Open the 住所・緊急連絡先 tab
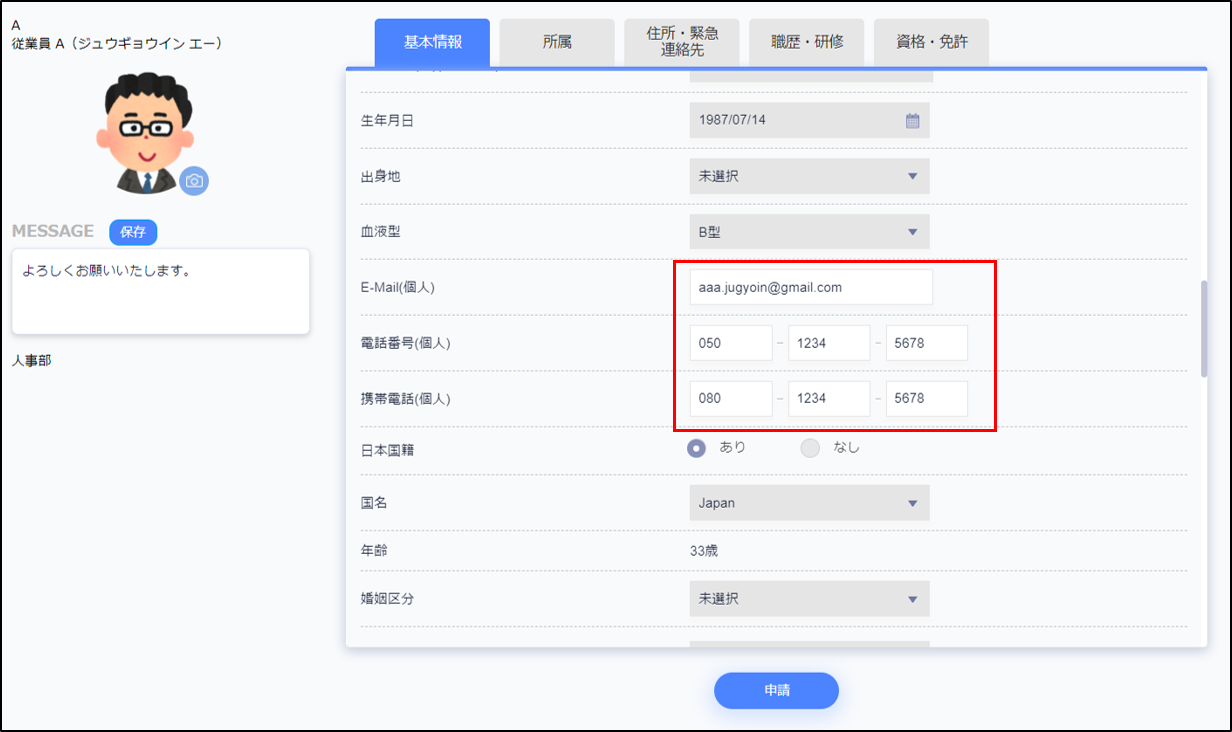This screenshot has width=1232, height=732. click(x=682, y=42)
